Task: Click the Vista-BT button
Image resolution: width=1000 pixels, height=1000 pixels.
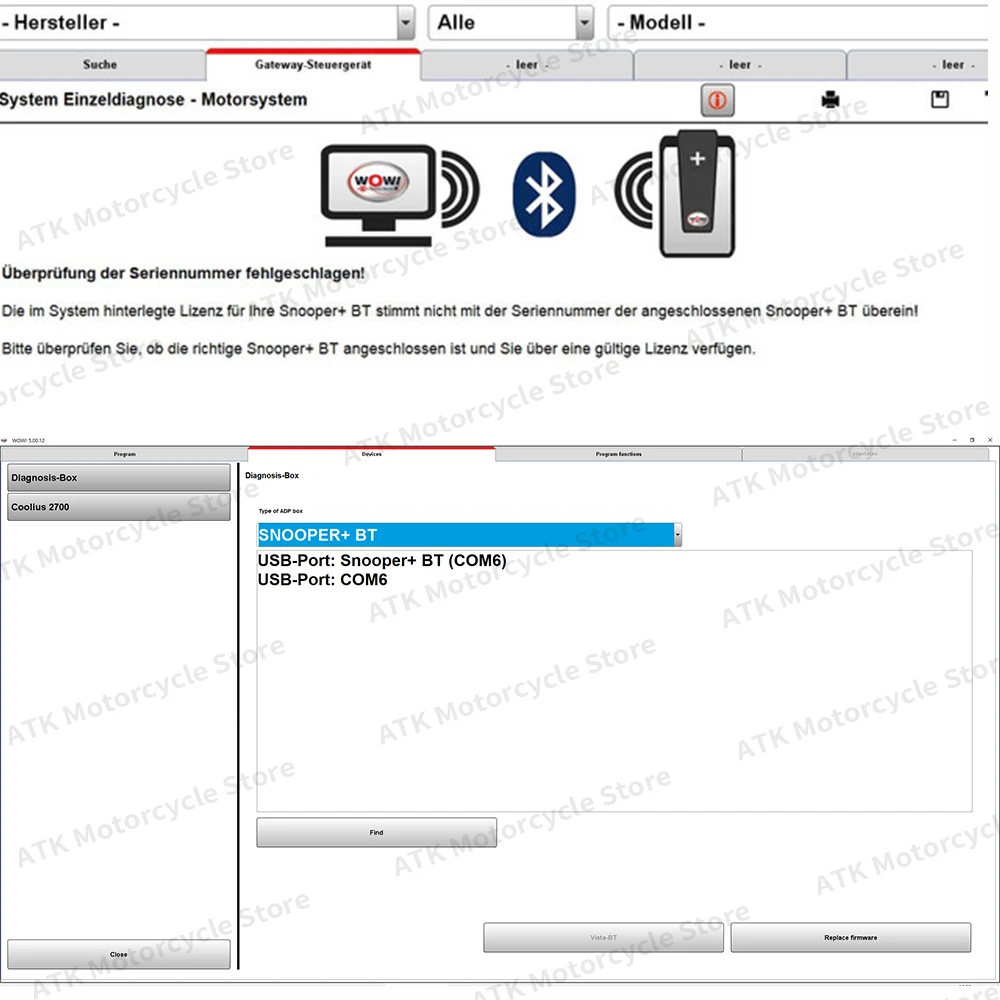Action: click(603, 937)
